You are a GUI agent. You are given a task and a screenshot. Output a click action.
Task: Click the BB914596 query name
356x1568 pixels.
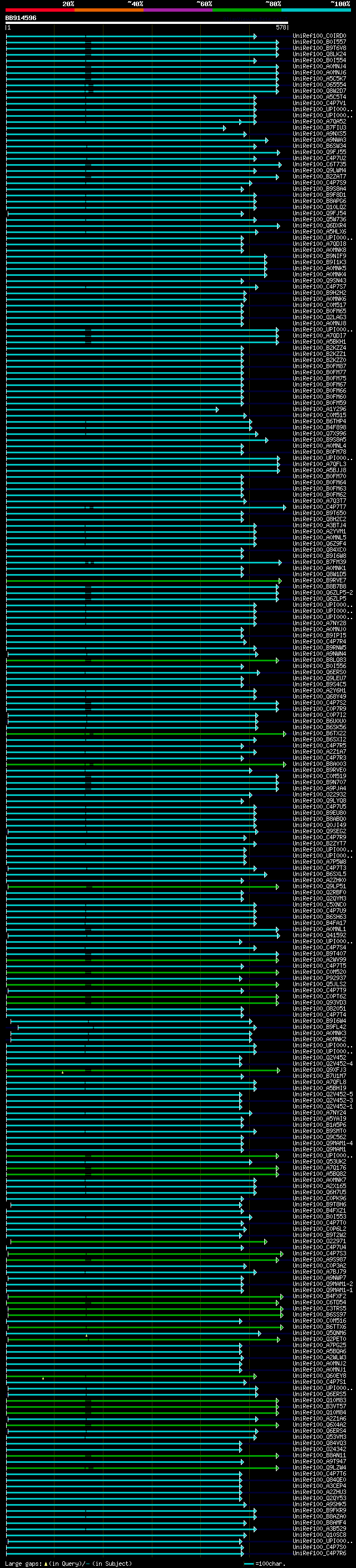pos(21,18)
